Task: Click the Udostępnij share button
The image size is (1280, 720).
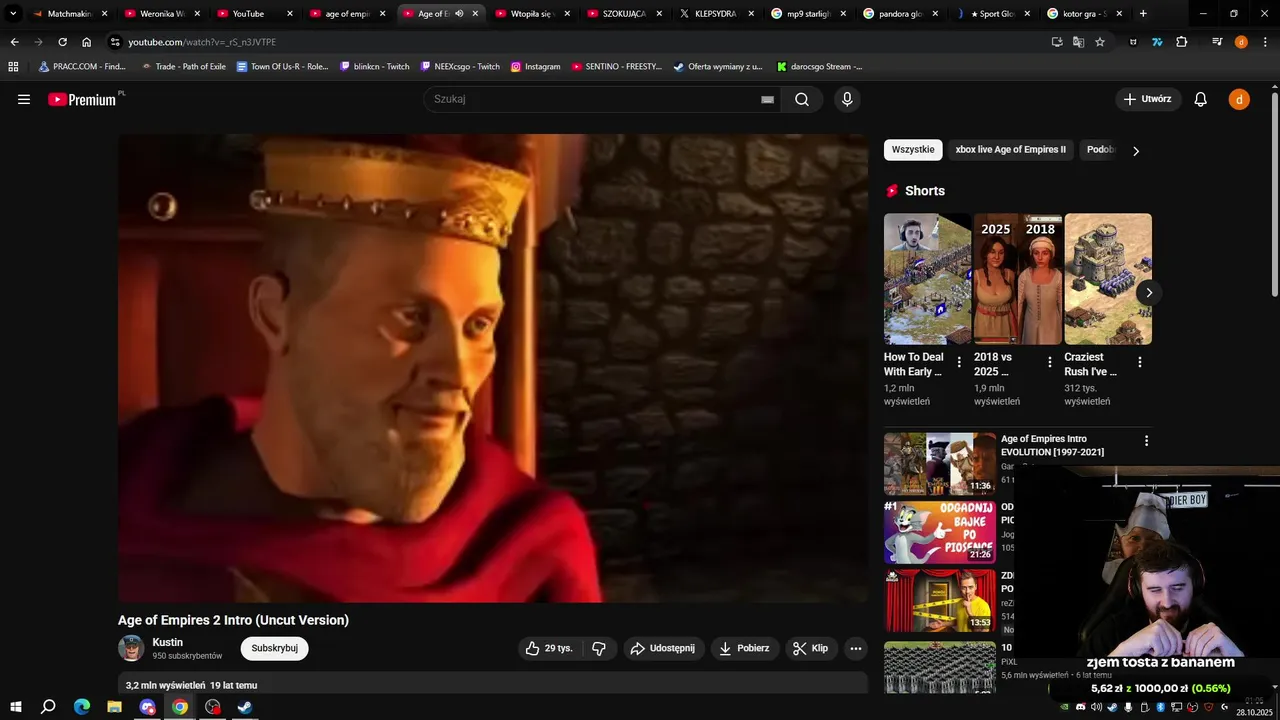Action: (664, 648)
